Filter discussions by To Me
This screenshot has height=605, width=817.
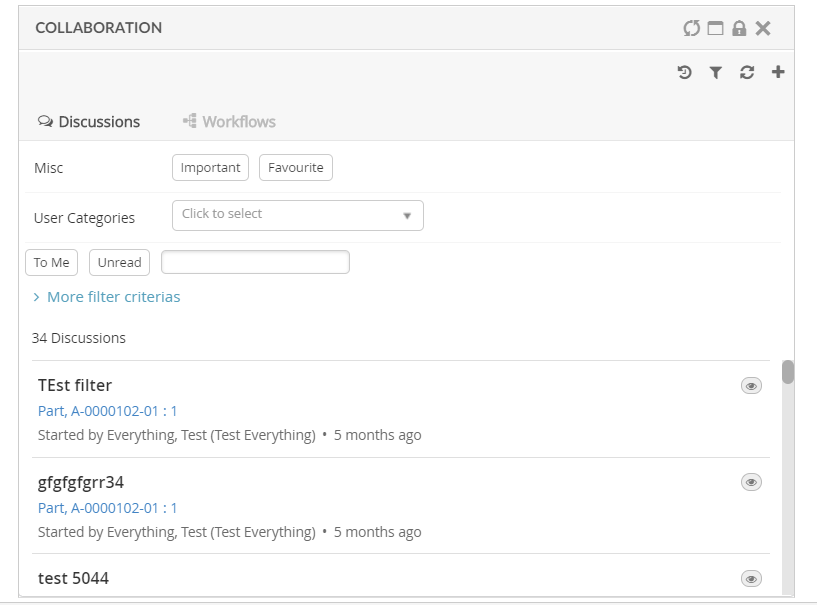(x=51, y=263)
